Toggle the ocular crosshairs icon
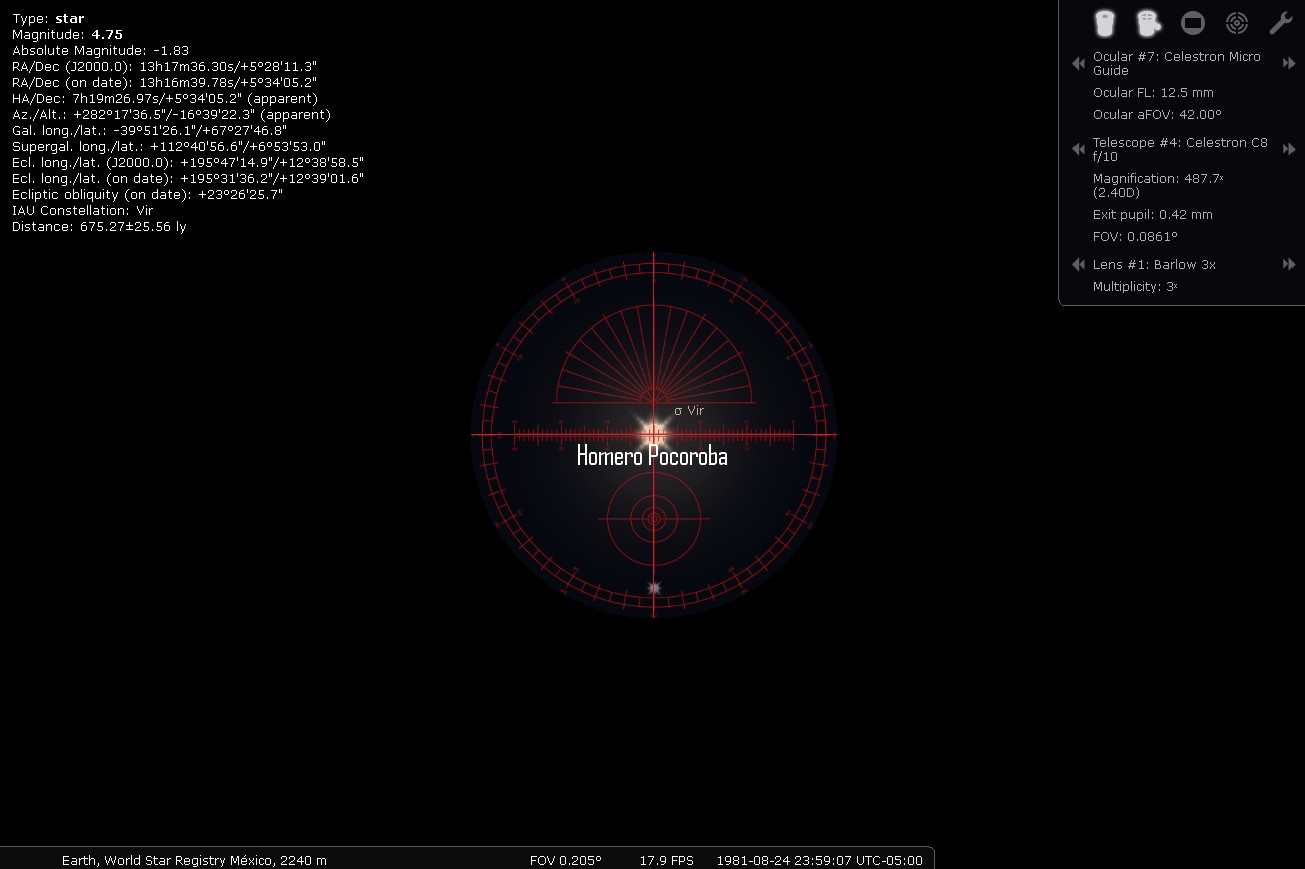The height and width of the screenshot is (869, 1305). click(x=1148, y=23)
